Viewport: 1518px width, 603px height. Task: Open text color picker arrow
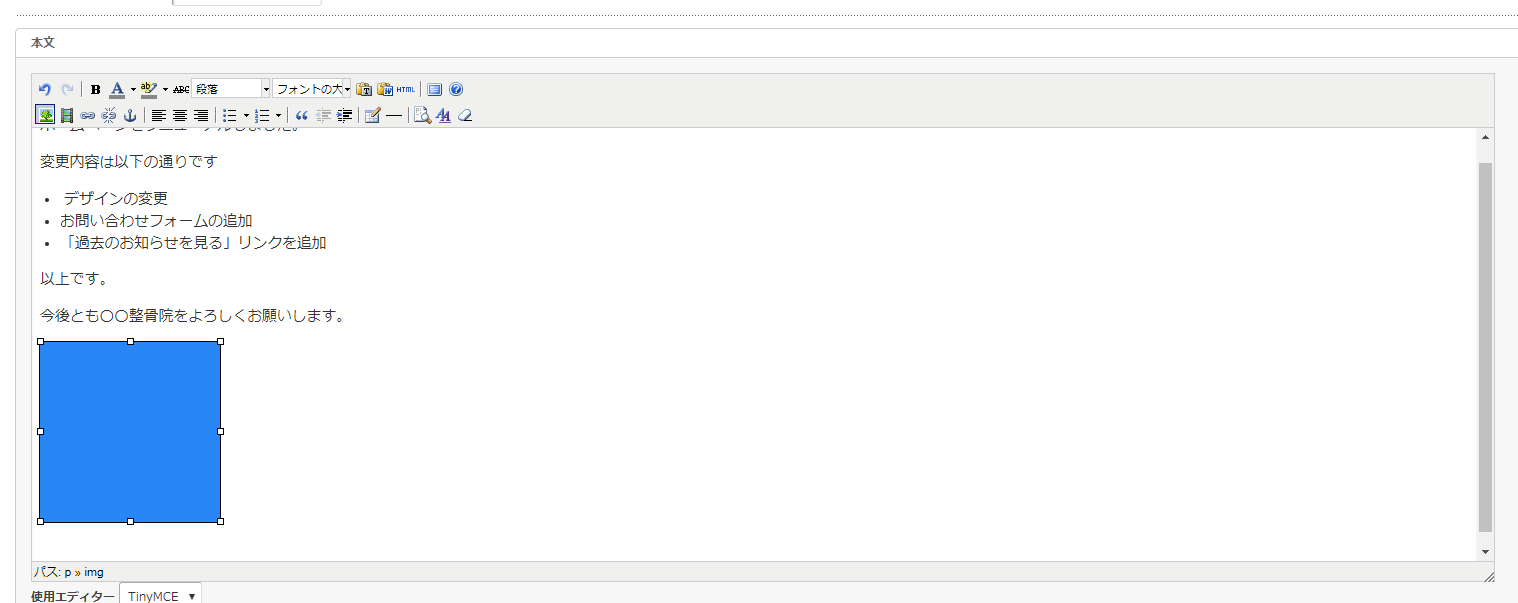pos(133,89)
